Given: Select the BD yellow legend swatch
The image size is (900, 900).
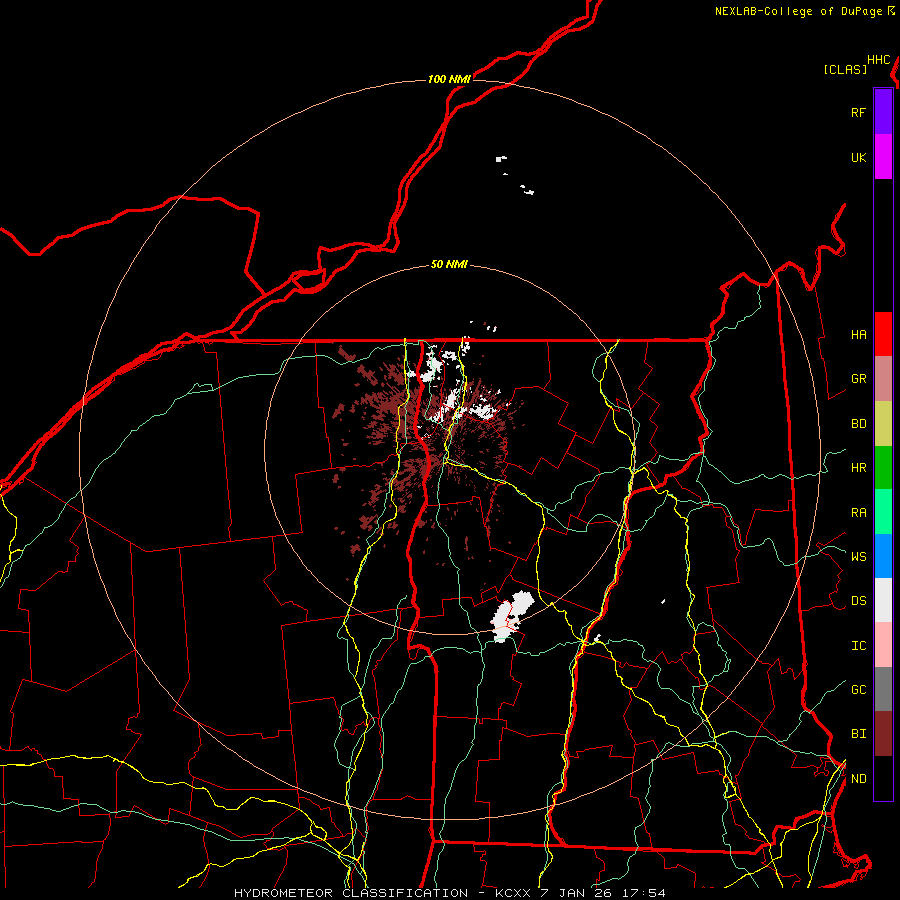Looking at the screenshot, I should 883,424.
